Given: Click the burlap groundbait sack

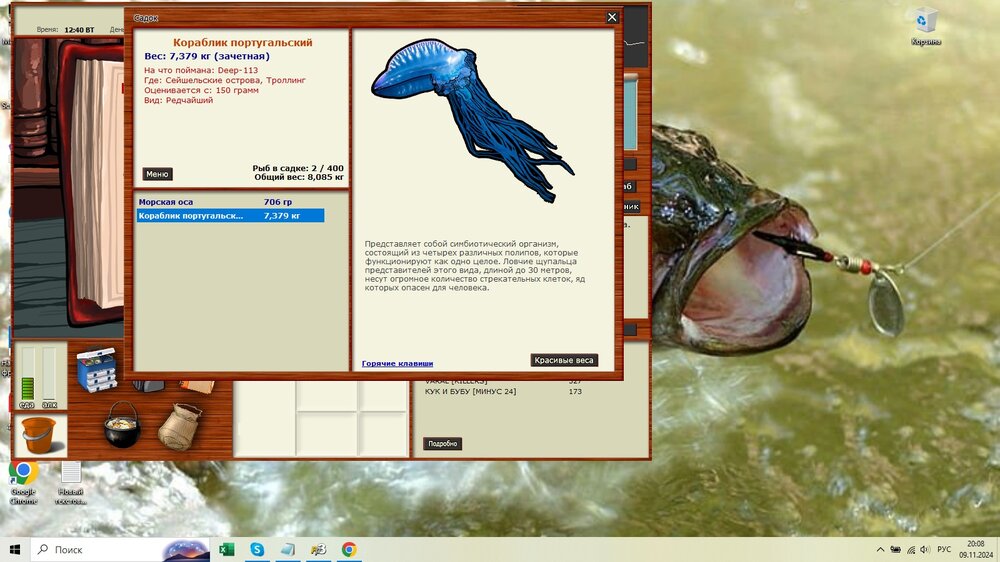Looking at the screenshot, I should pyautogui.click(x=179, y=426).
